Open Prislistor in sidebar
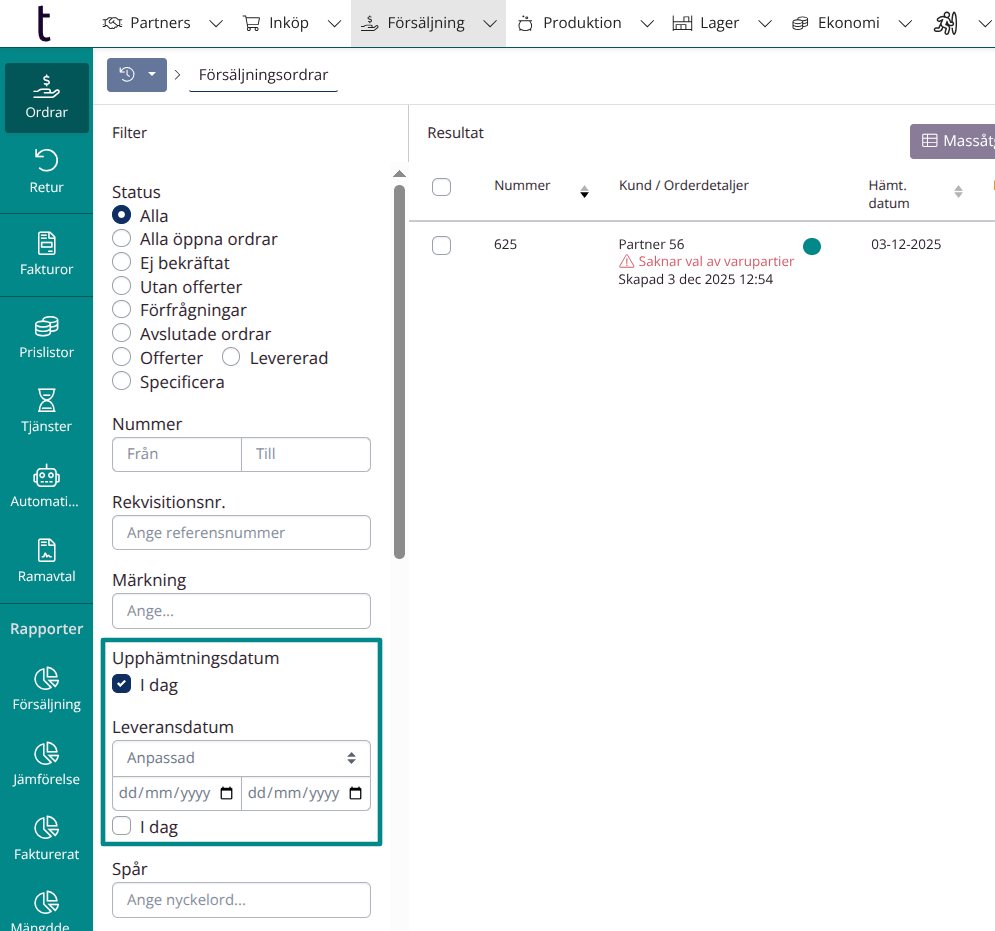The image size is (995, 931). tap(46, 337)
